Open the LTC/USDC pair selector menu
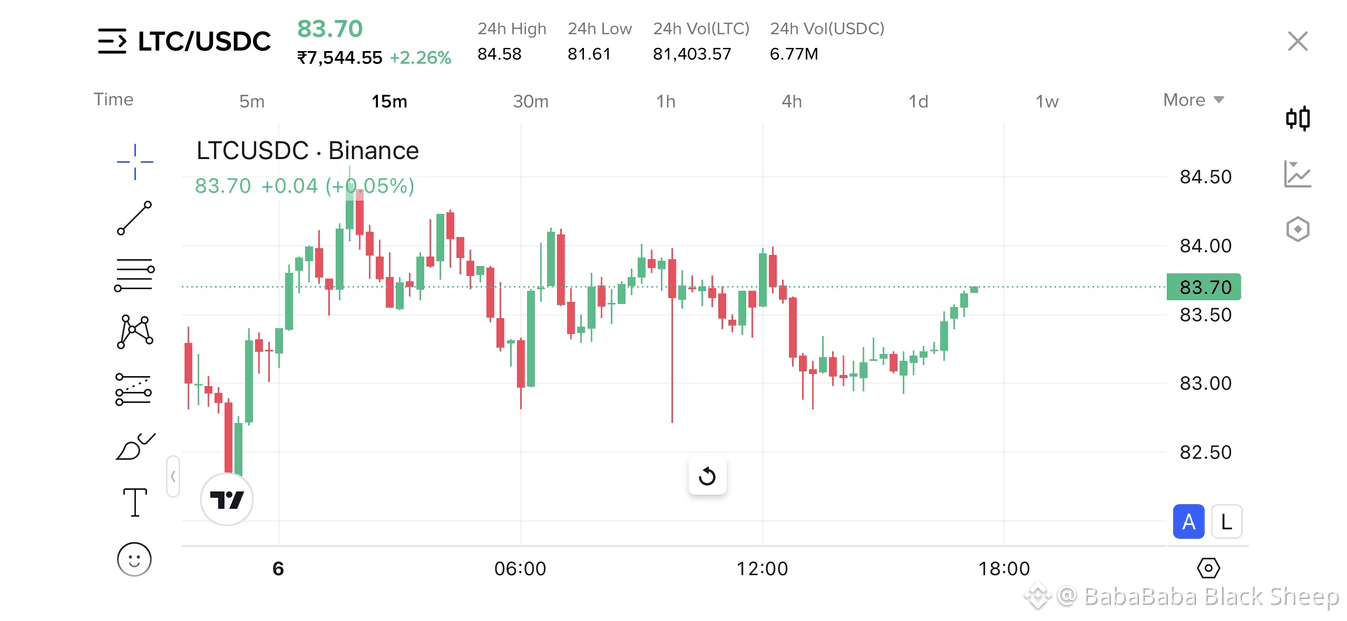1347x621 pixels. pyautogui.click(x=184, y=41)
